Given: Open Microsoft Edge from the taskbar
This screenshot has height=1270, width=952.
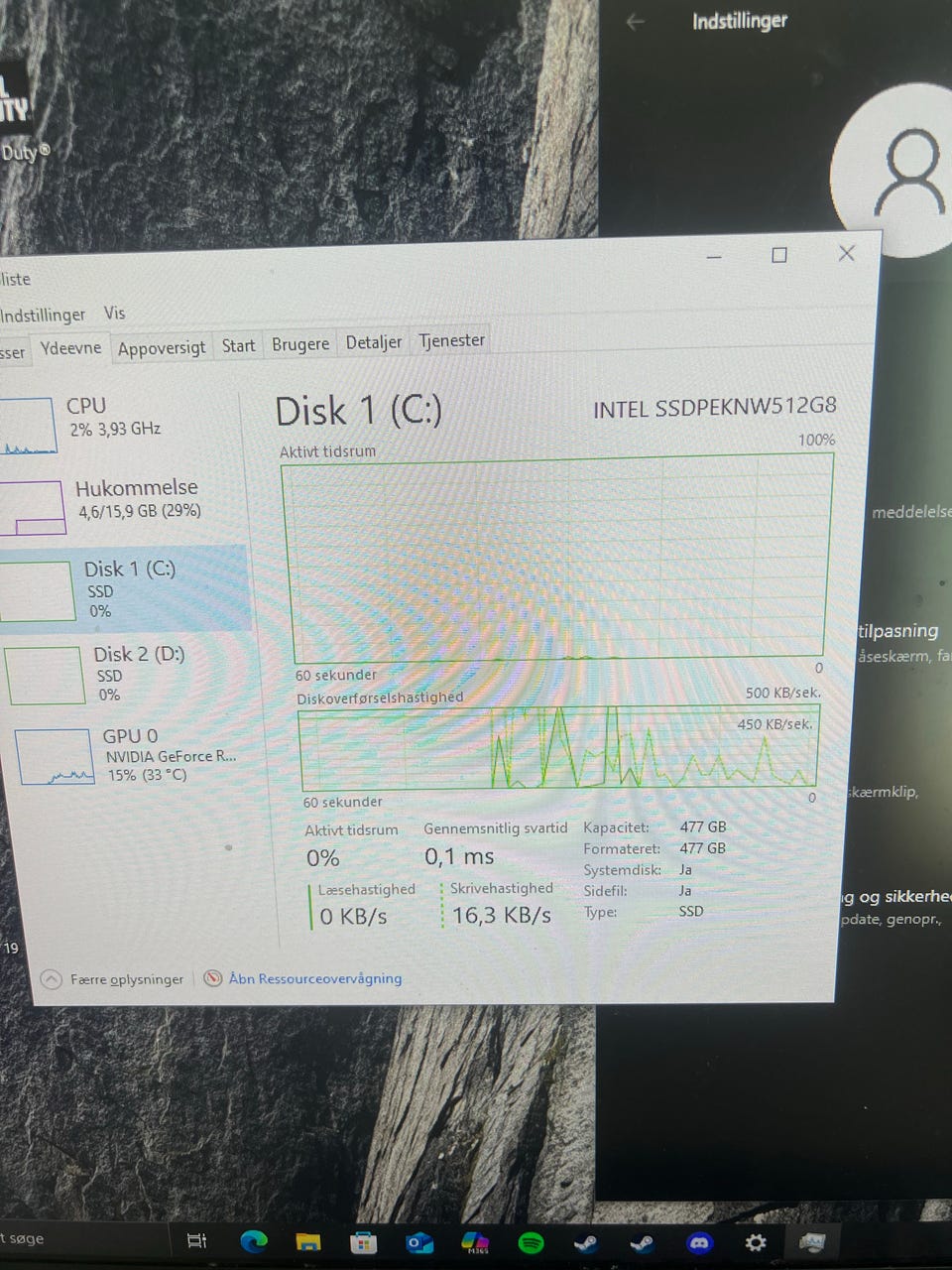Looking at the screenshot, I should (254, 1240).
